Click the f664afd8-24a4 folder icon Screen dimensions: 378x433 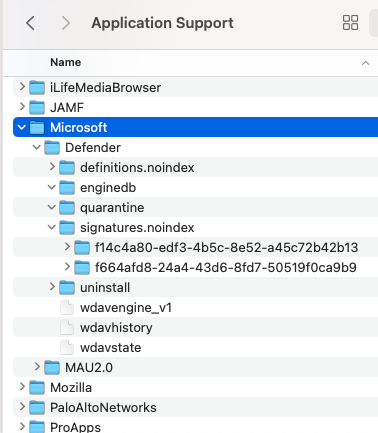[x=82, y=268]
